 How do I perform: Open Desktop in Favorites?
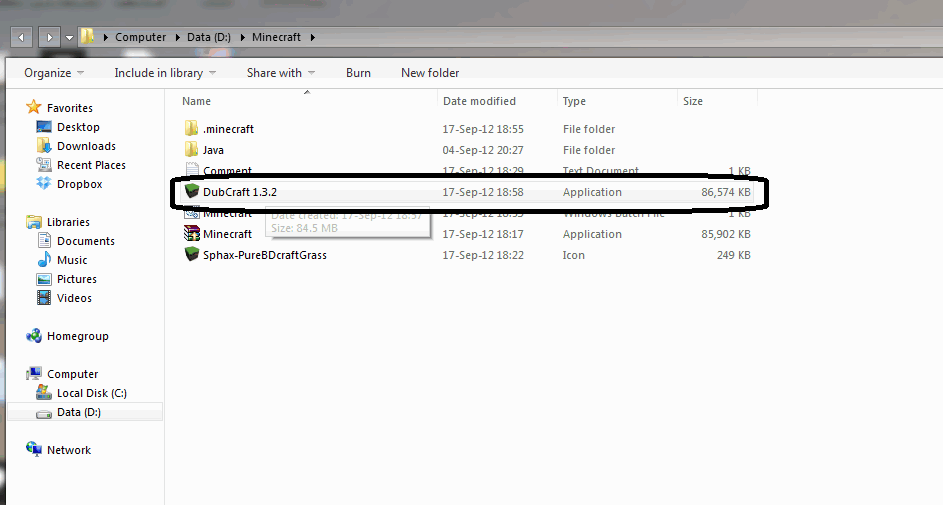78,127
